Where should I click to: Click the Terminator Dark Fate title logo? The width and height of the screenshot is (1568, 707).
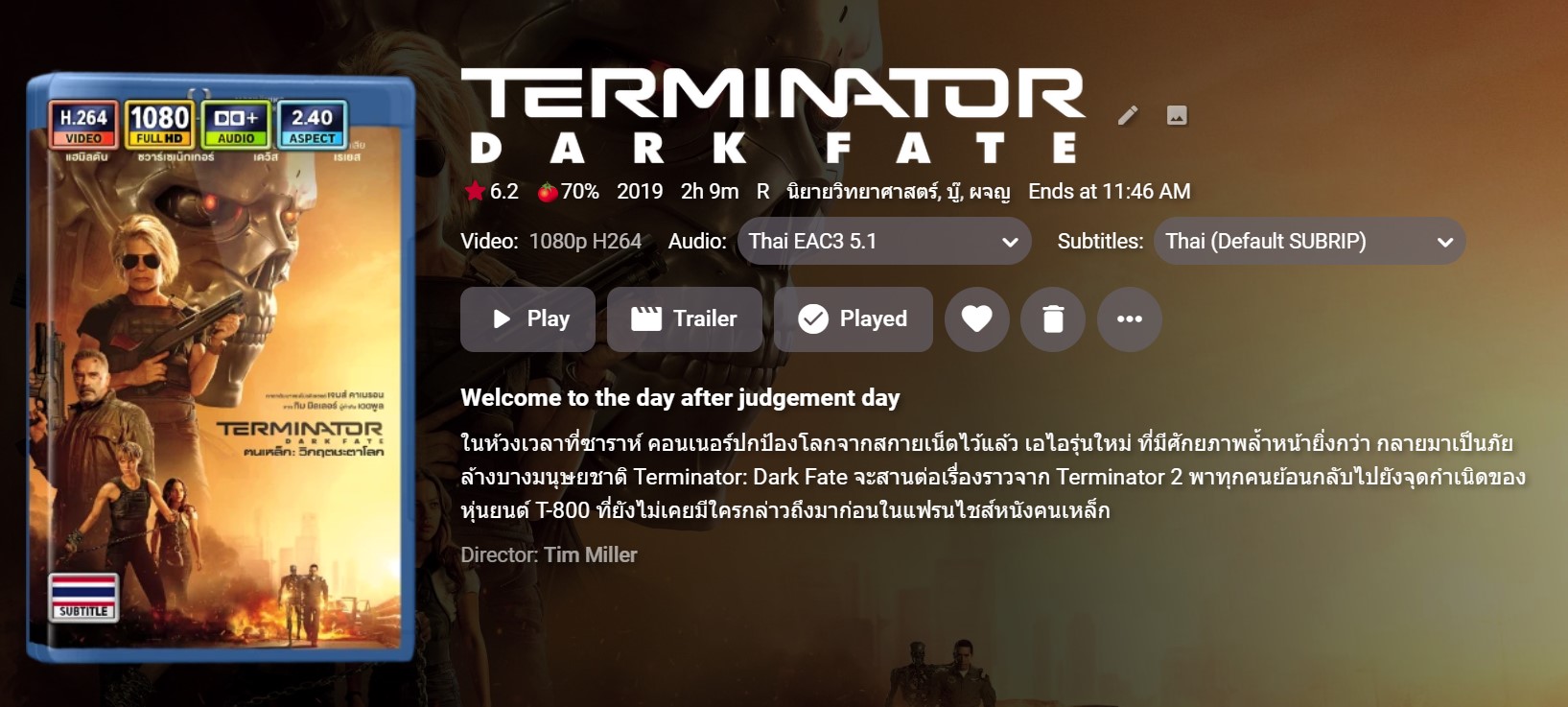[x=773, y=115]
